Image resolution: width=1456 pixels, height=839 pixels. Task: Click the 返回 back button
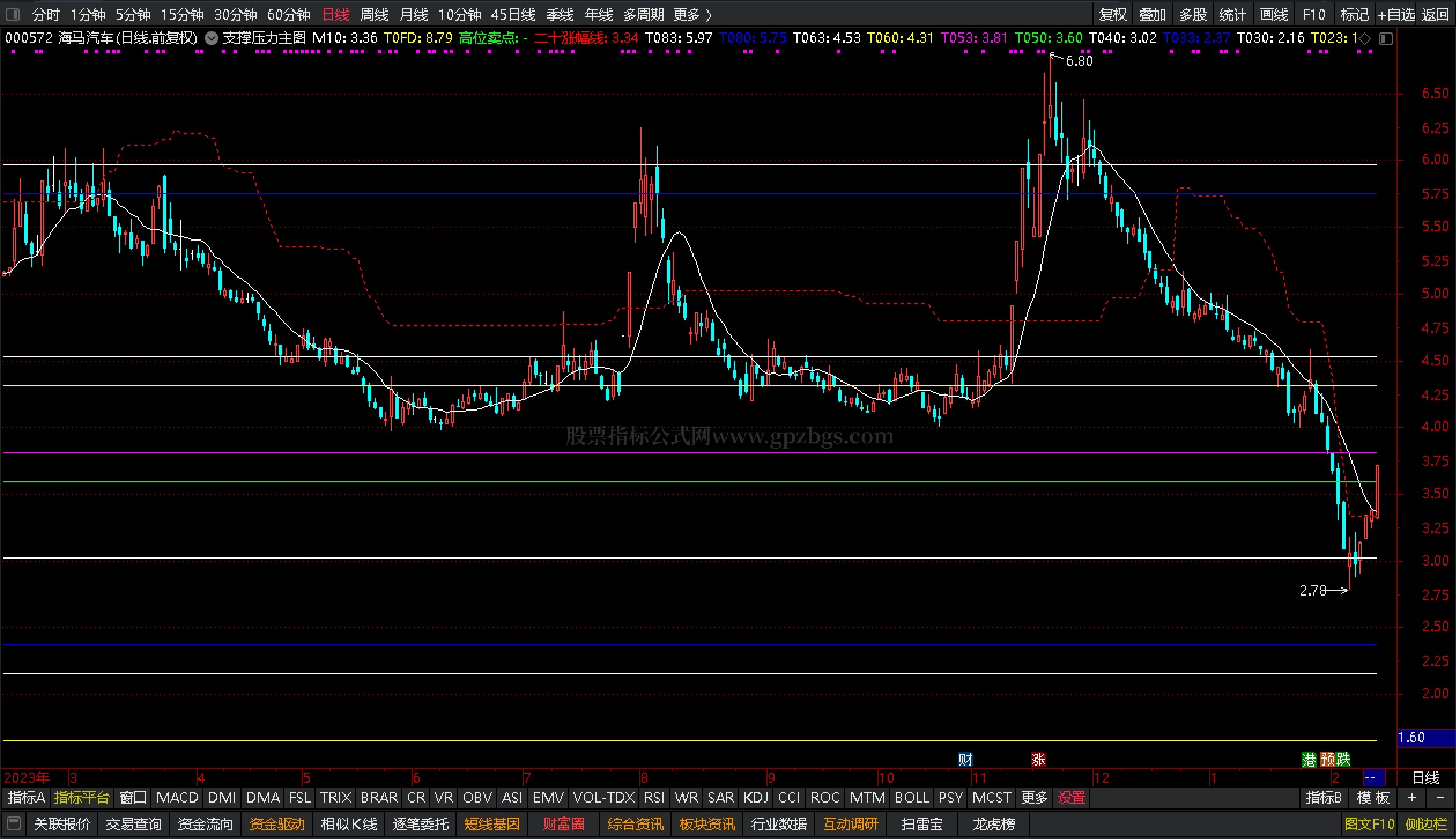[x=1435, y=14]
